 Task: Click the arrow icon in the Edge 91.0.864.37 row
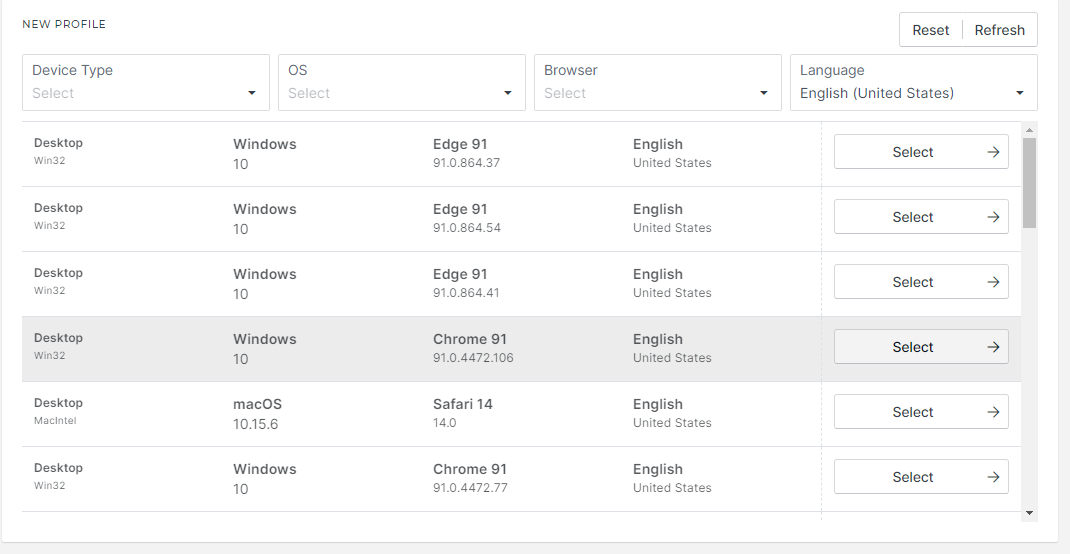[993, 152]
